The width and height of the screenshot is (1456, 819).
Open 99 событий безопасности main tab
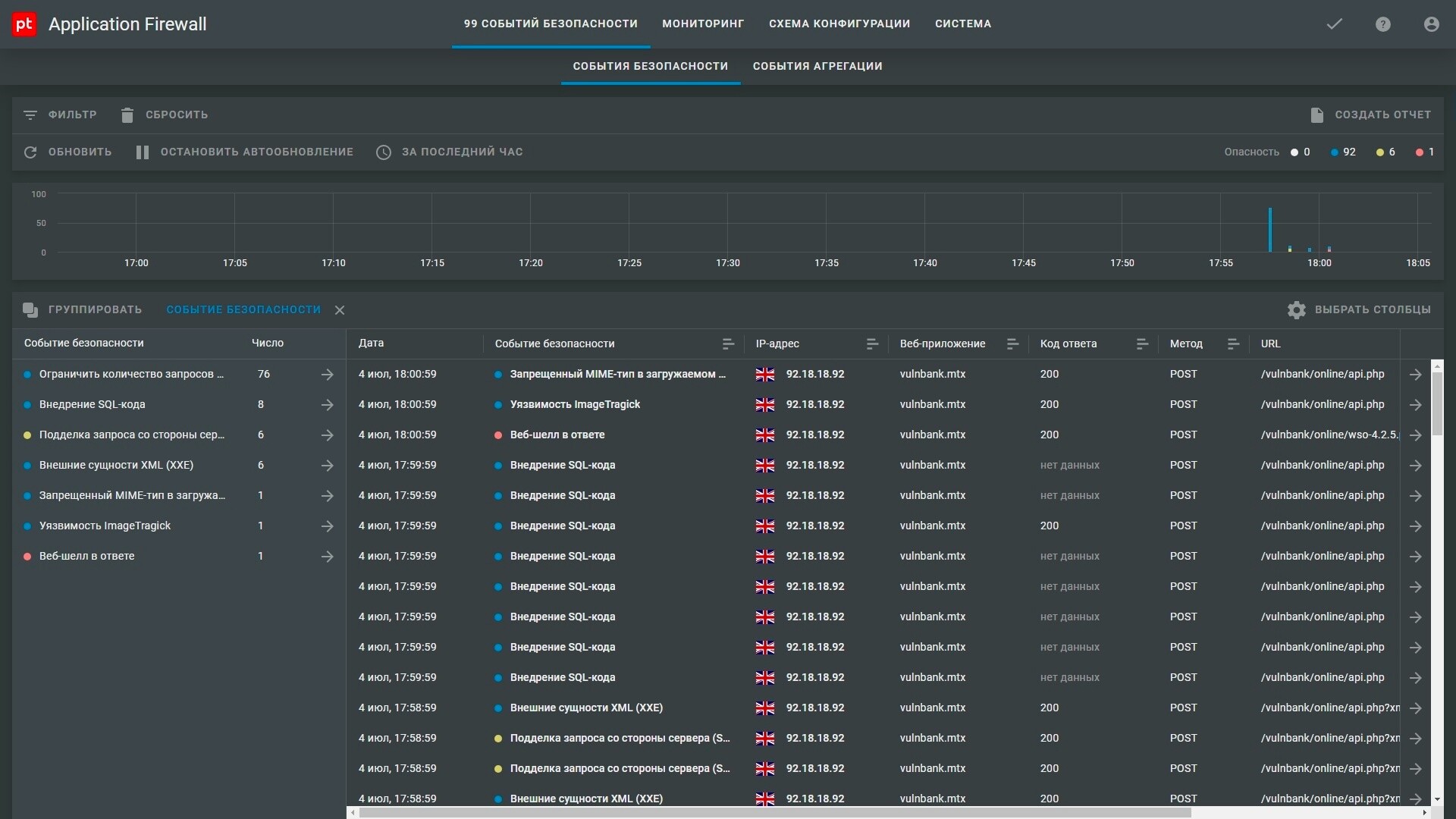pyautogui.click(x=551, y=24)
